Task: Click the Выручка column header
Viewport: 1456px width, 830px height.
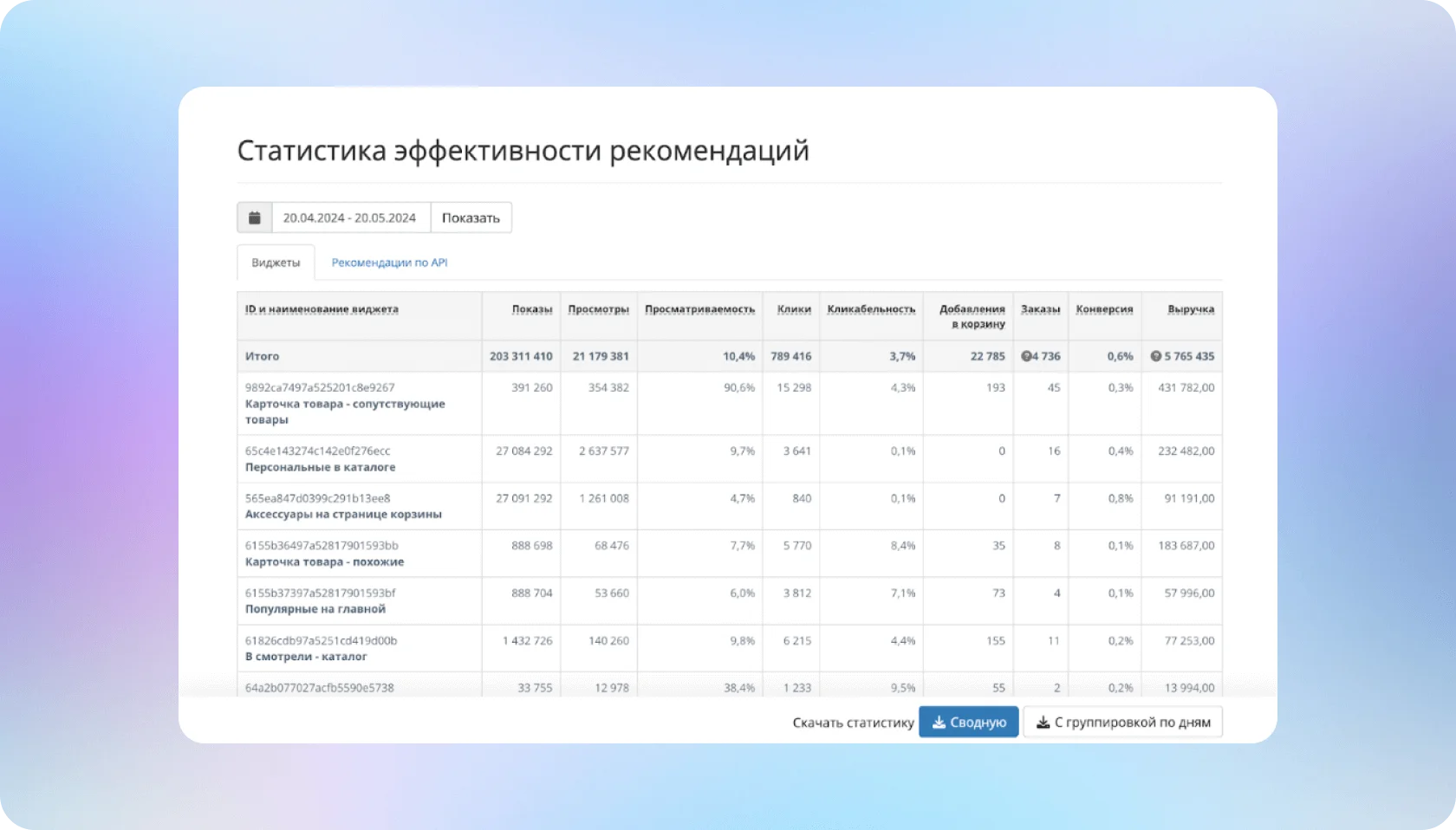Action: 1190,309
